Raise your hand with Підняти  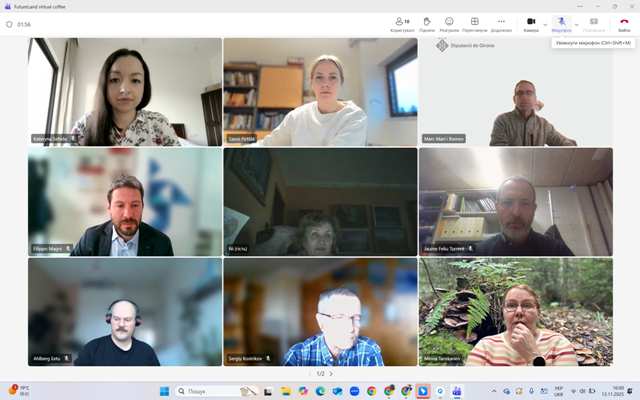(426, 22)
